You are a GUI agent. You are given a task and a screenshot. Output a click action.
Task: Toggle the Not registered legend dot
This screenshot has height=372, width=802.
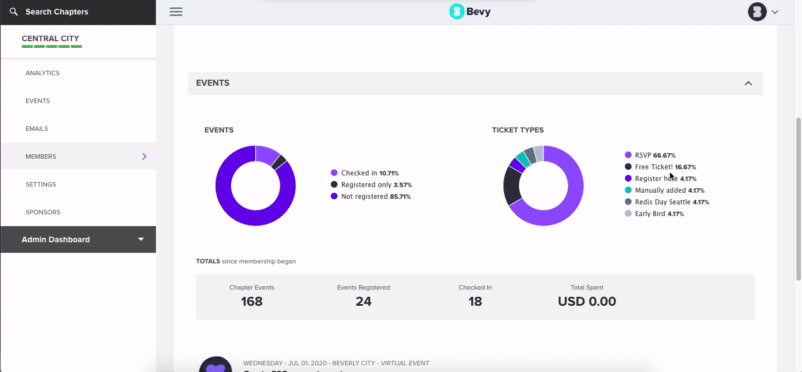[x=334, y=196]
